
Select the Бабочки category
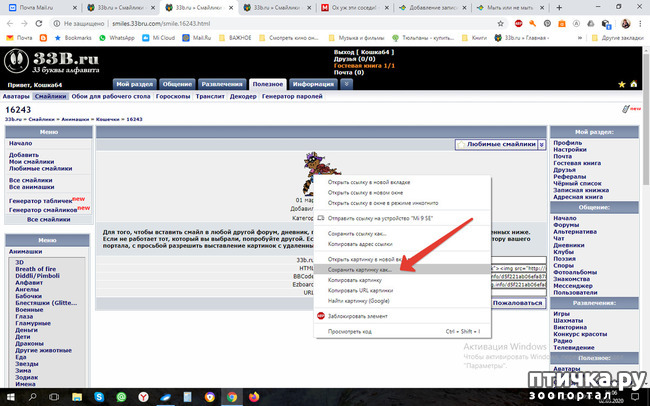click(28, 296)
